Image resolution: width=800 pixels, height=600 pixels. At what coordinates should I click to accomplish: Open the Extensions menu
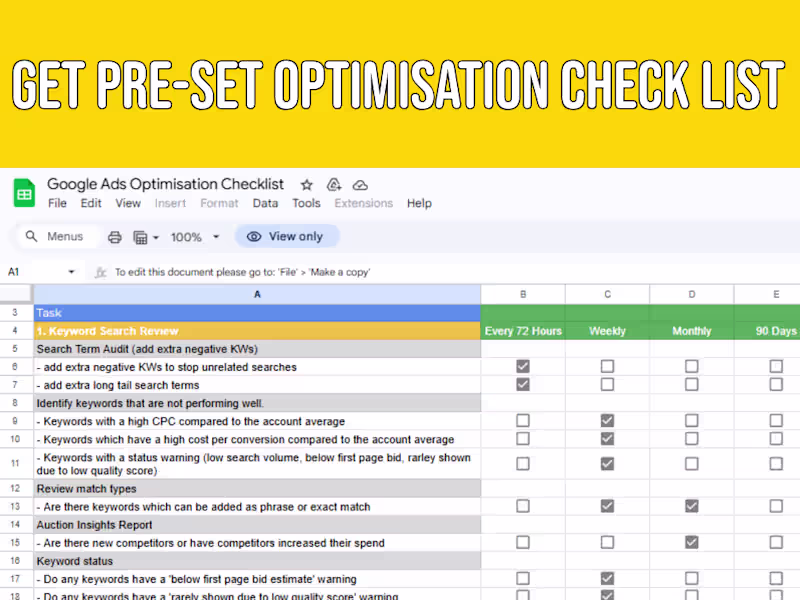point(363,203)
